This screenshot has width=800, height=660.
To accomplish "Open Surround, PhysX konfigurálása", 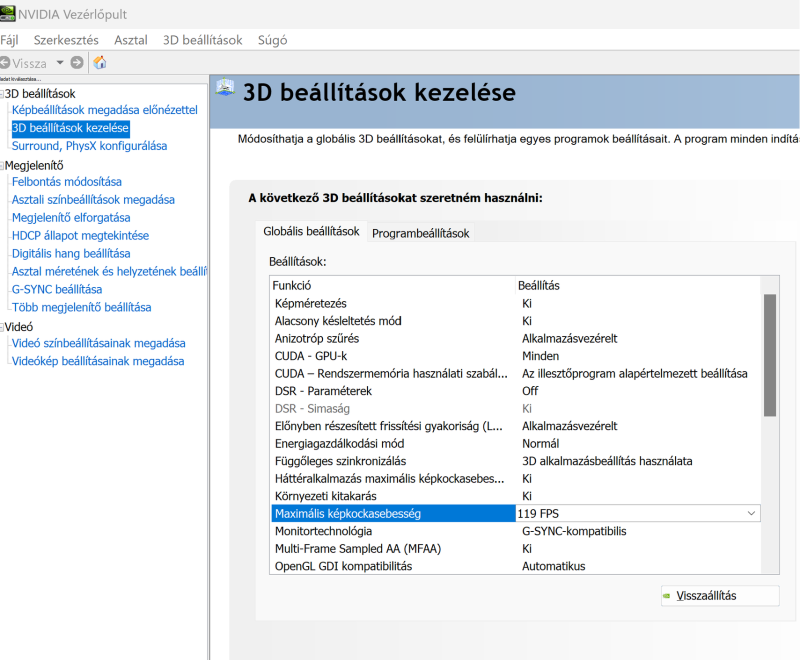I will click(89, 146).
